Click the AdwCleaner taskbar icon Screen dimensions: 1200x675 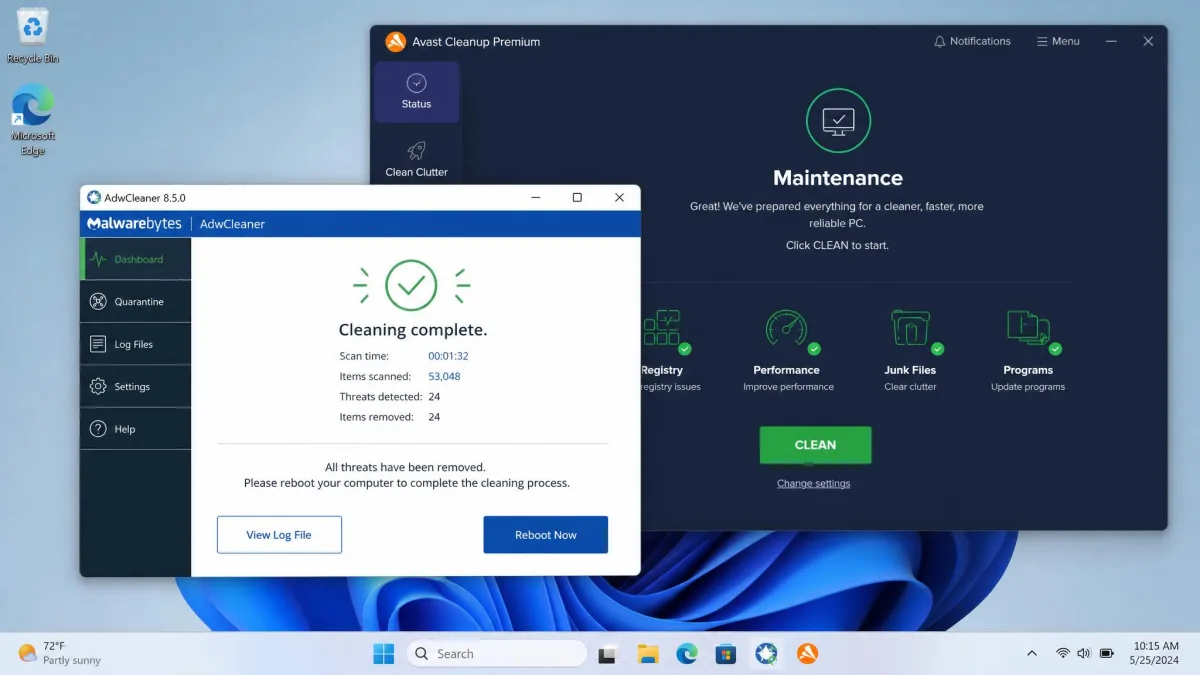(767, 654)
